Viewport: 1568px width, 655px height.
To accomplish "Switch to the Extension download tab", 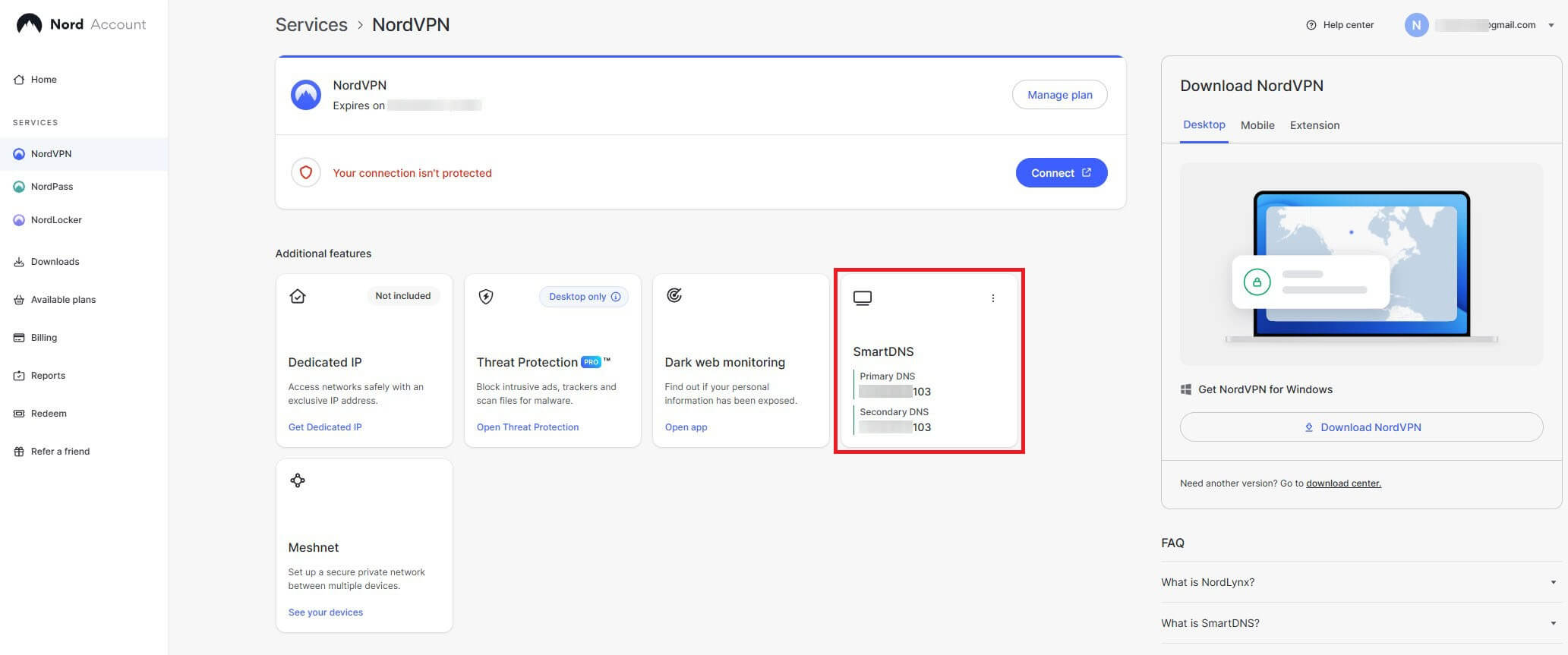I will pos(1314,125).
